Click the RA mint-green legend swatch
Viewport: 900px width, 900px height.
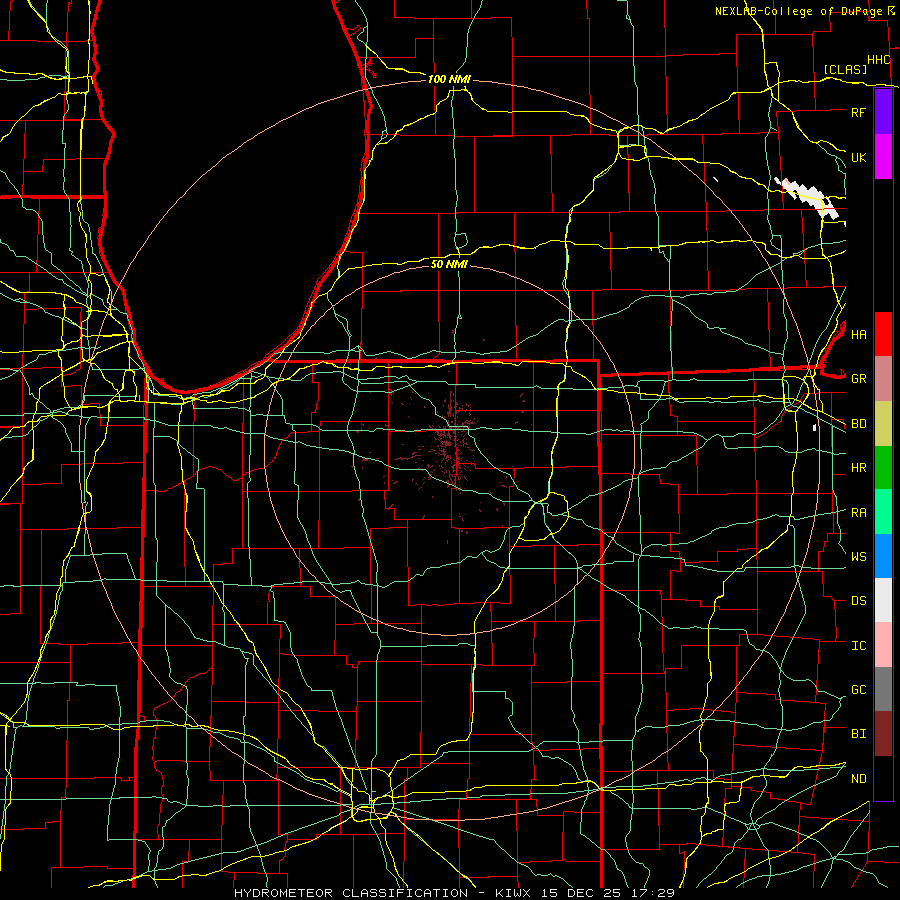[883, 512]
